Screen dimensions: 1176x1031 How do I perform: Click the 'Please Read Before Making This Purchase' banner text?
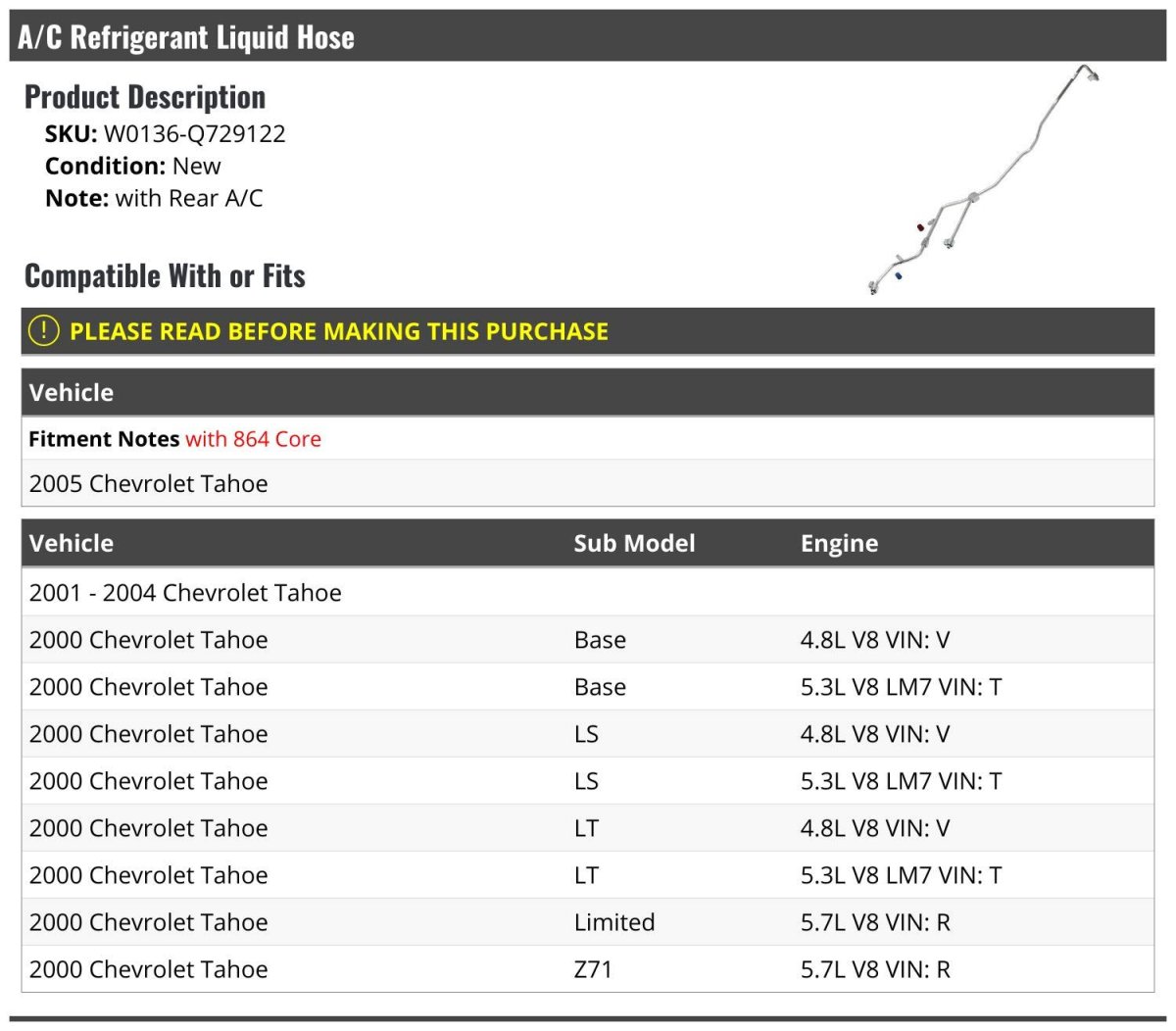coord(338,331)
